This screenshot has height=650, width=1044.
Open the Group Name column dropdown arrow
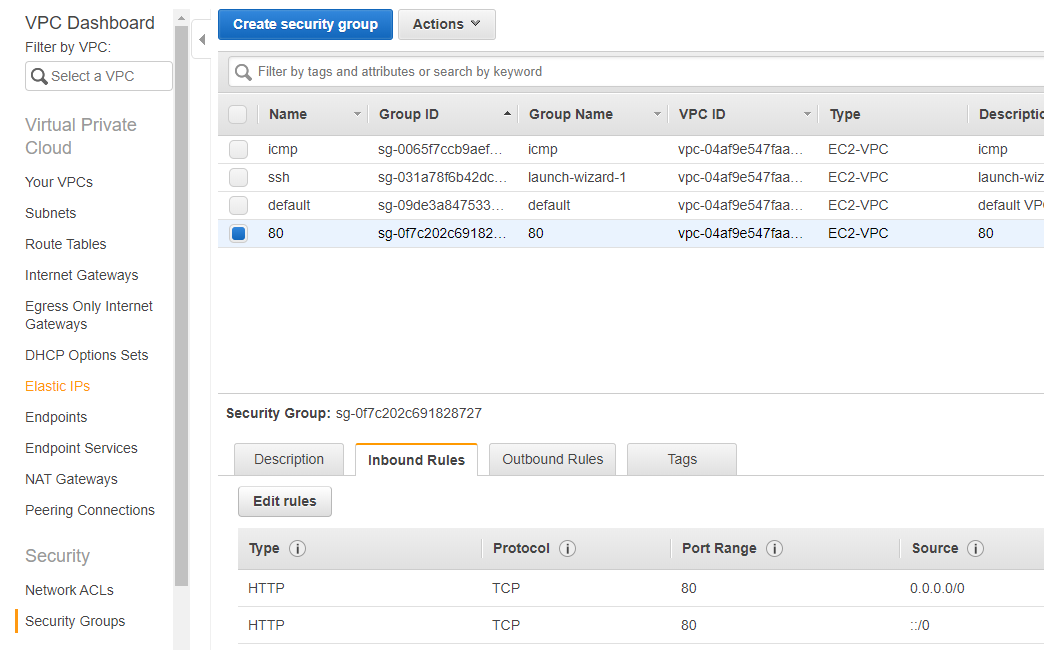657,115
